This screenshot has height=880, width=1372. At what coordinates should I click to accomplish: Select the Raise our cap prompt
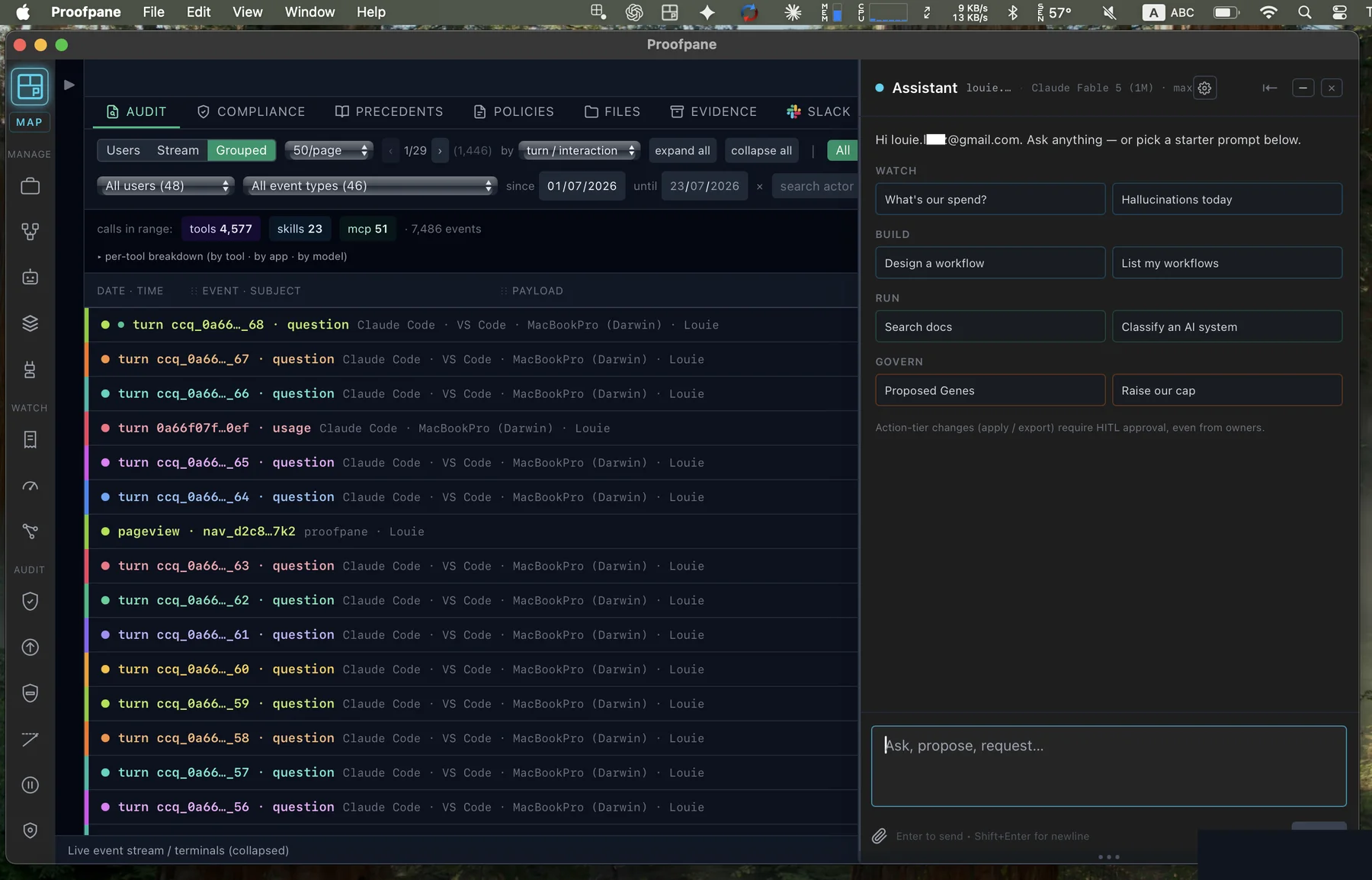pos(1227,390)
